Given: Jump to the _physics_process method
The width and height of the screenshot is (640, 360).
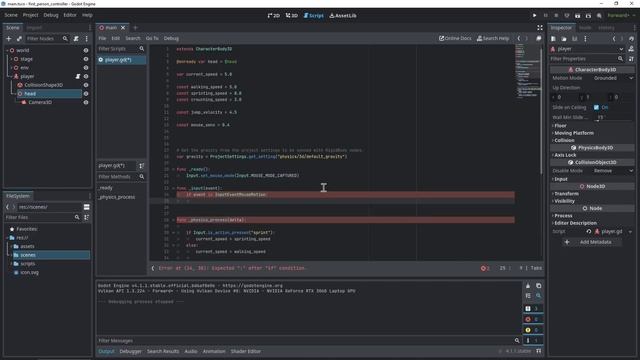Looking at the screenshot, I should coord(117,197).
